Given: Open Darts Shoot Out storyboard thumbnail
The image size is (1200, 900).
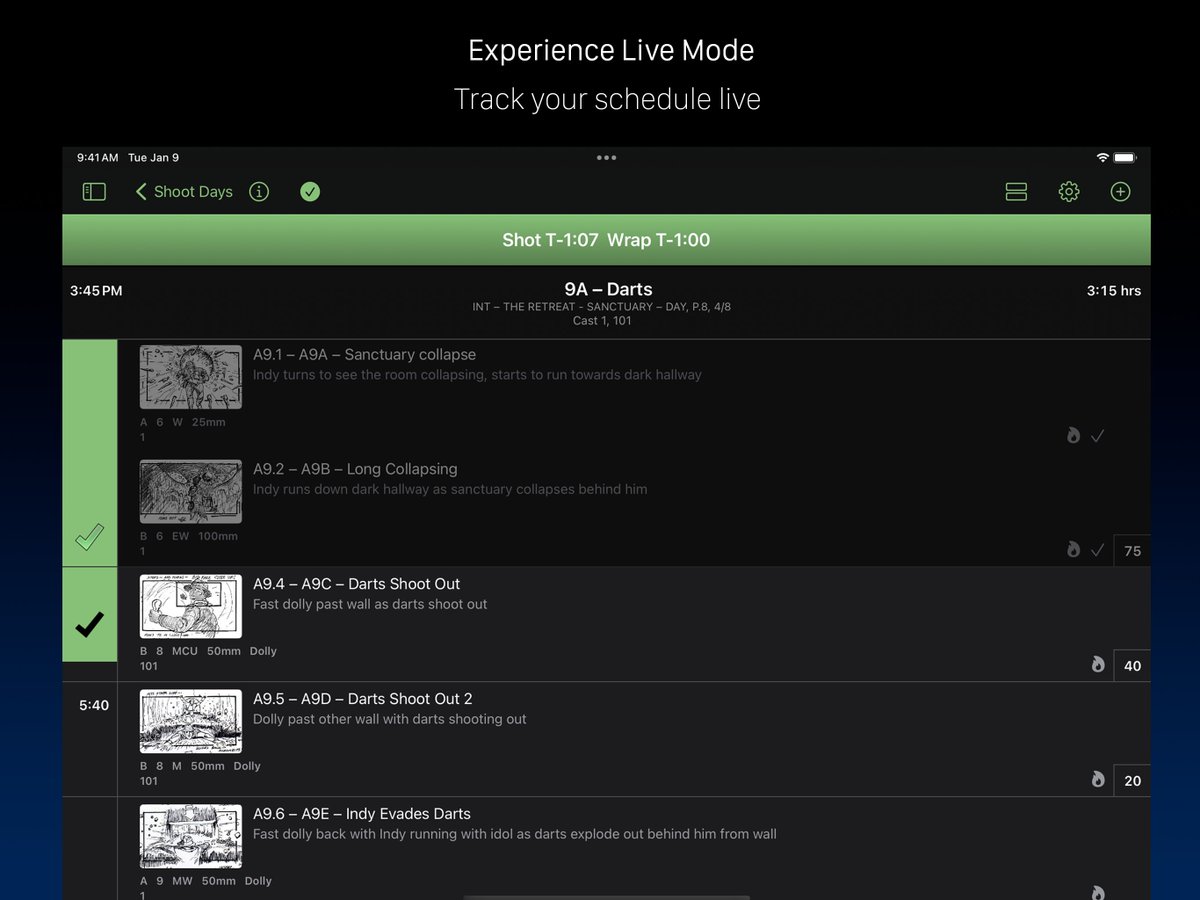Looking at the screenshot, I should [191, 607].
